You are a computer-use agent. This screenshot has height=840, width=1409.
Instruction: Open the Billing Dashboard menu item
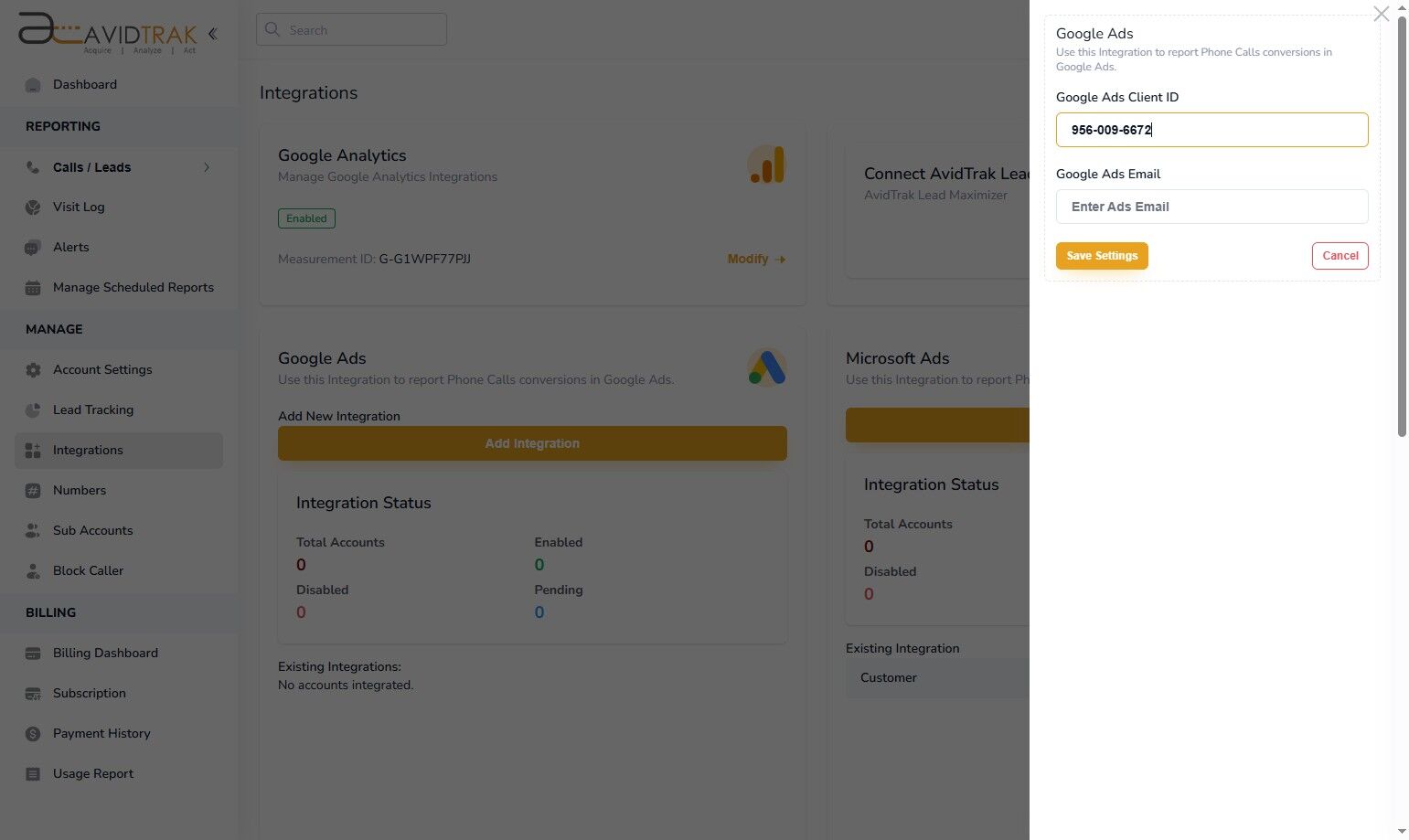105,653
